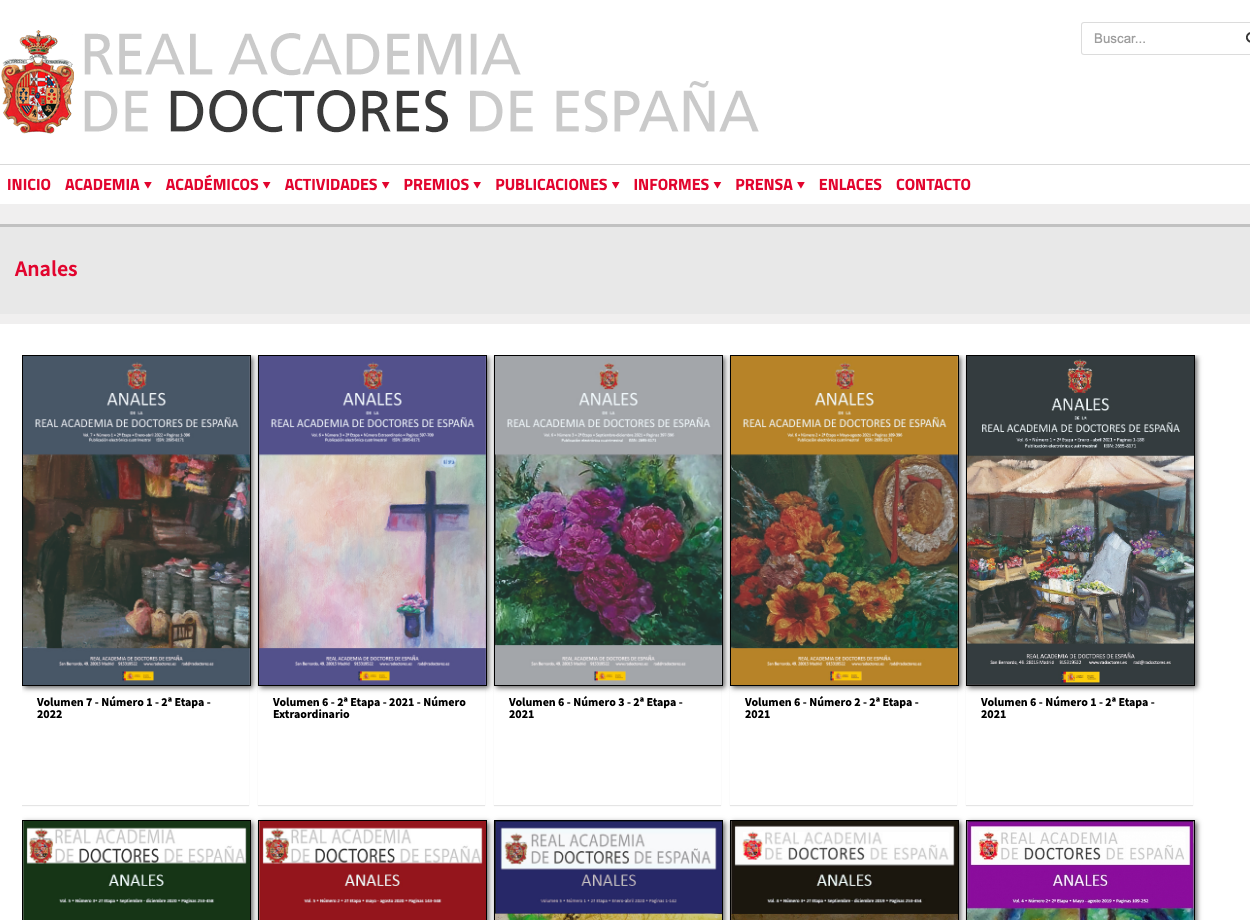Screen dimensions: 1250x920
Task: Expand the ACADÉMICOS dropdown menu
Action: (218, 185)
